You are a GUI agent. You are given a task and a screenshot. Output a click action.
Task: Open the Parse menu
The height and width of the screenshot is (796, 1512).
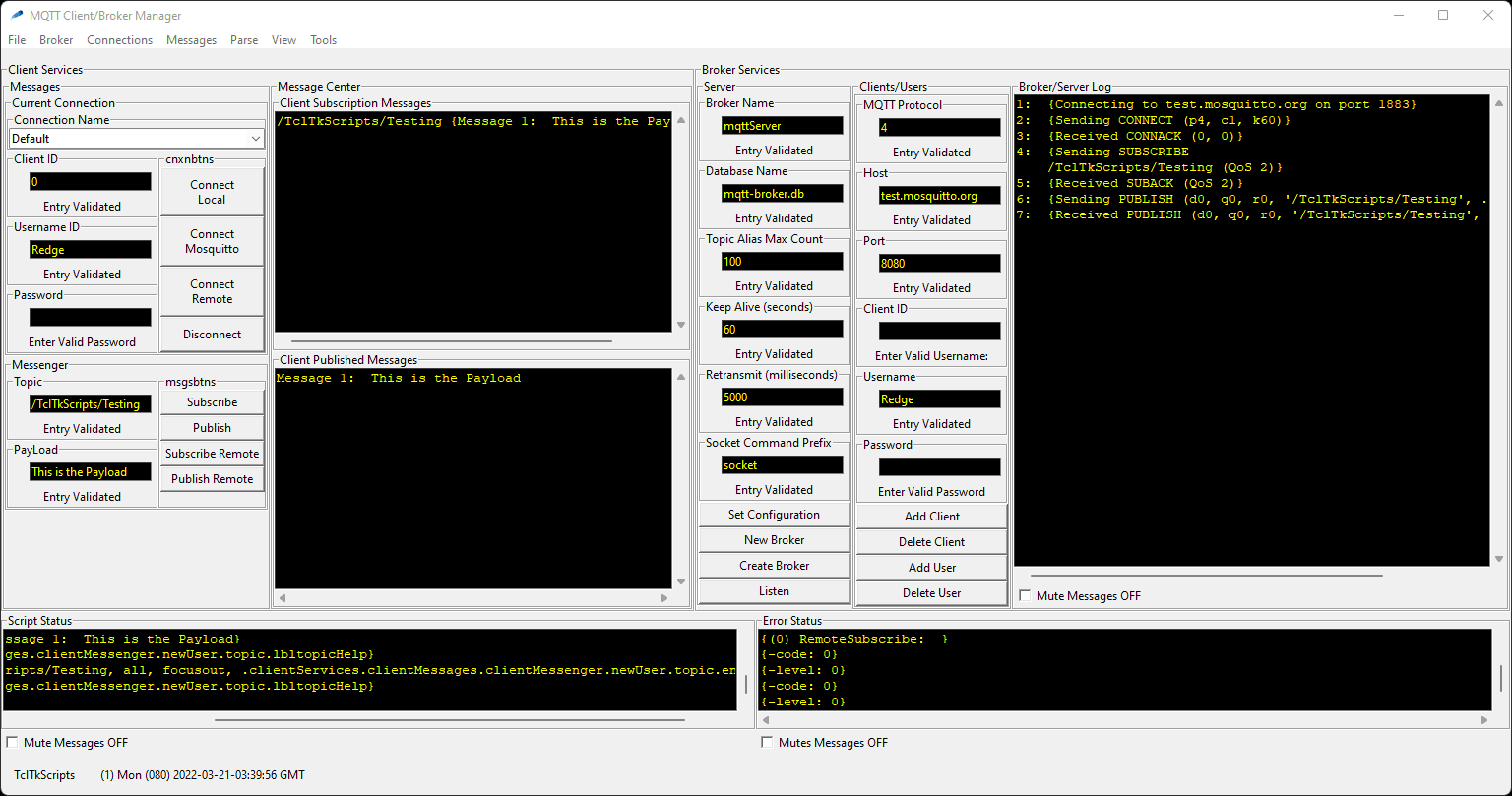(243, 40)
